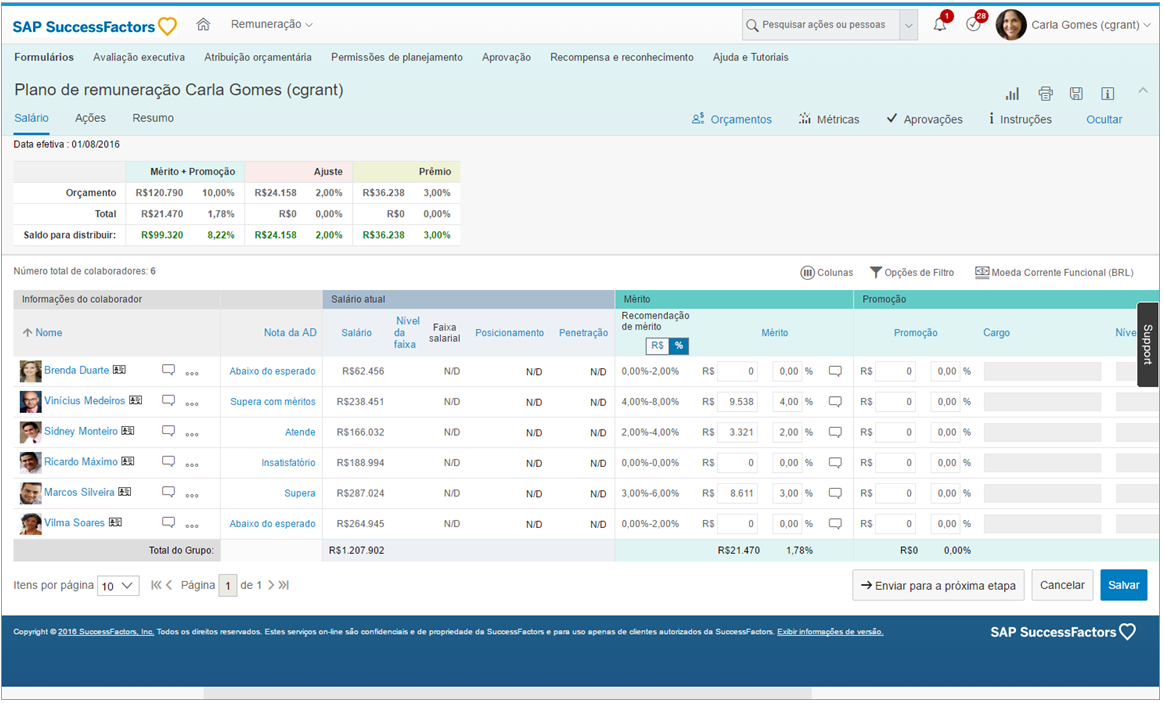
Task: Sort by Posicionamento column header
Action: tap(509, 333)
